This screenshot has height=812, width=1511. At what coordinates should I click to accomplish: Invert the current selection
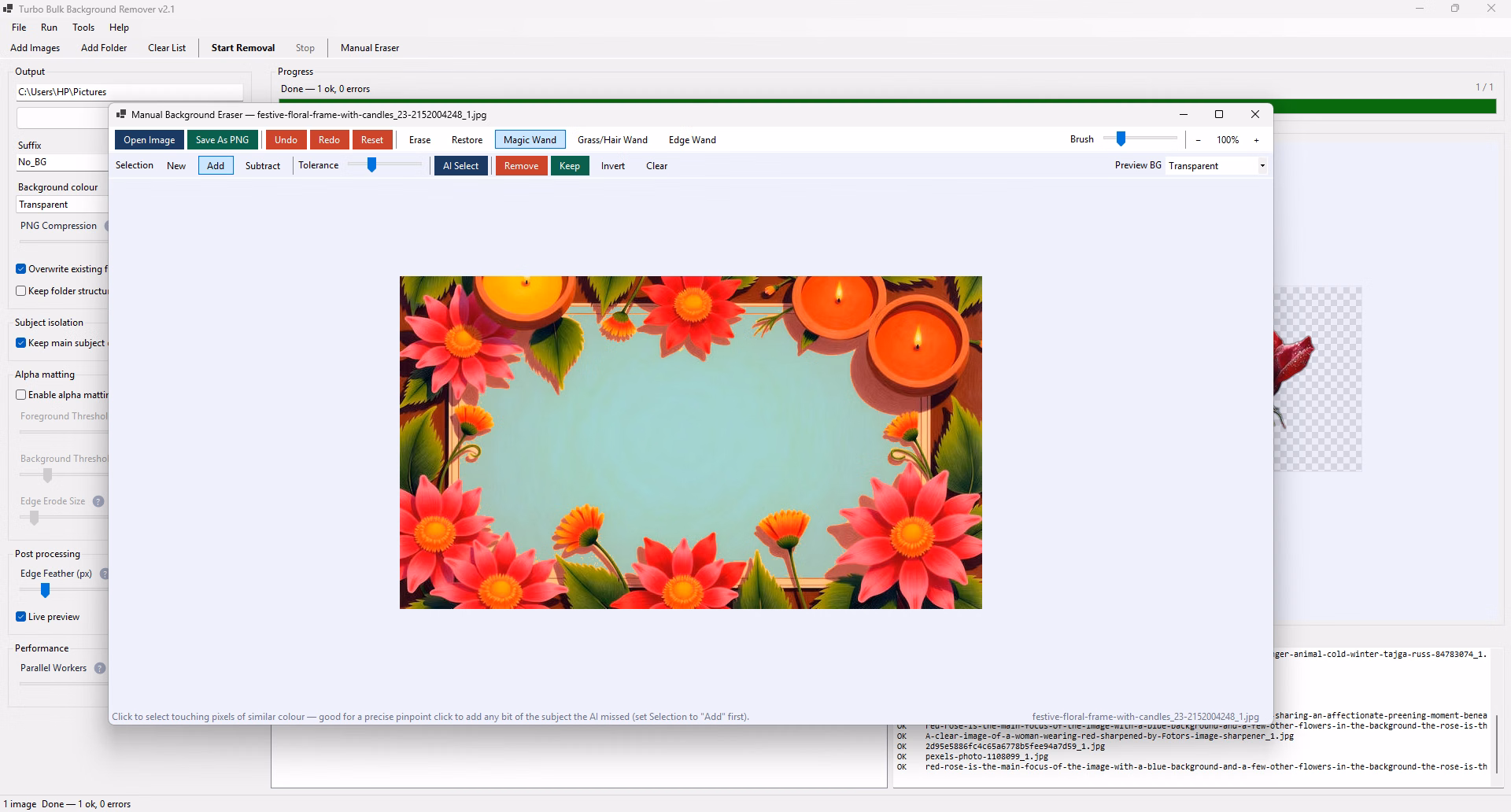(x=613, y=166)
